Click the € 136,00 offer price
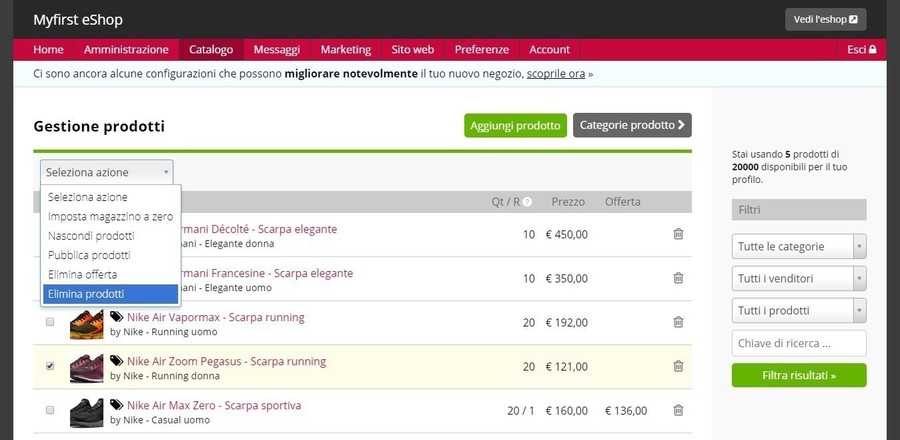 pos(626,411)
